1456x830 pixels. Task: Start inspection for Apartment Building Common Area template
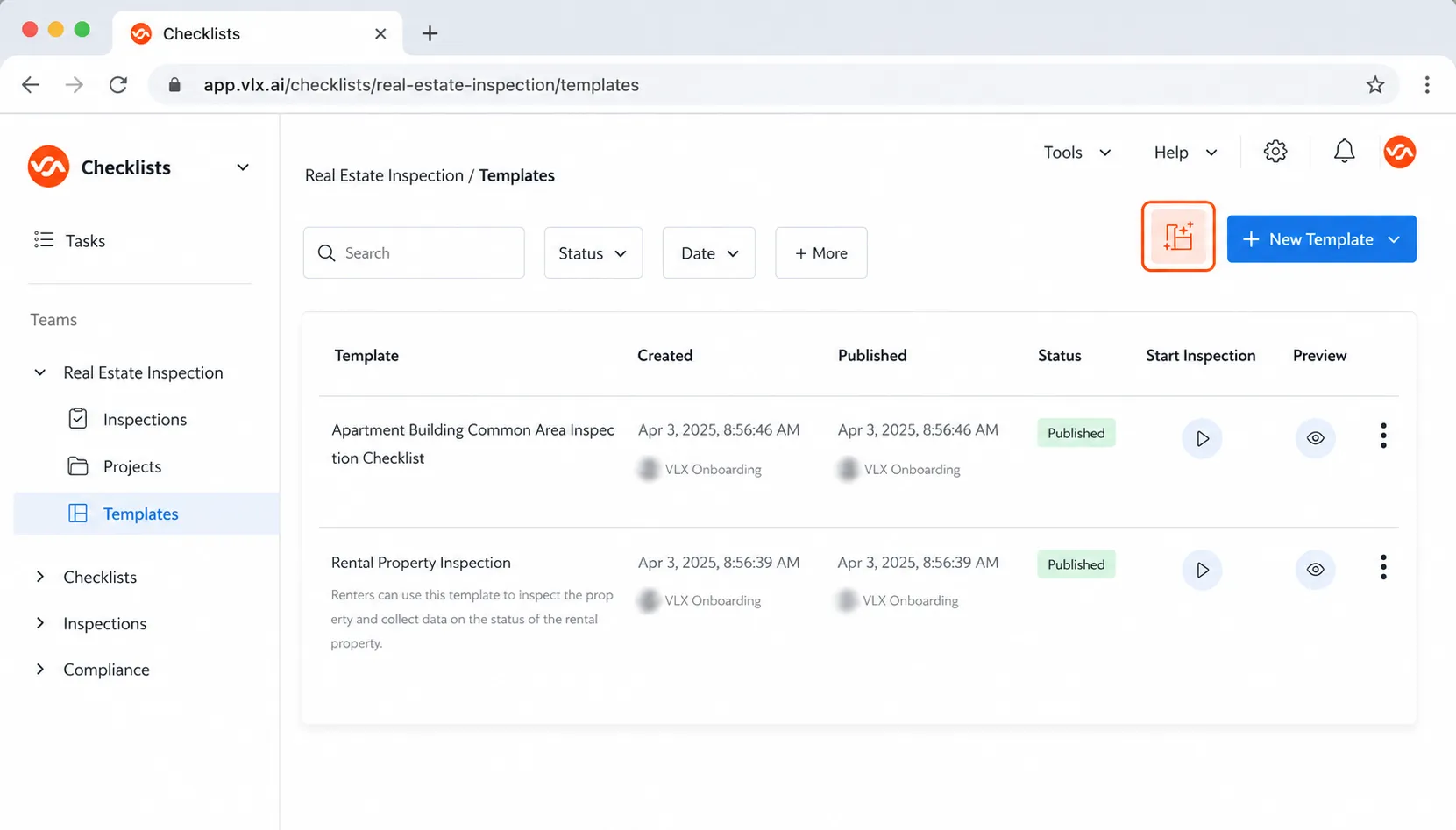(1202, 438)
